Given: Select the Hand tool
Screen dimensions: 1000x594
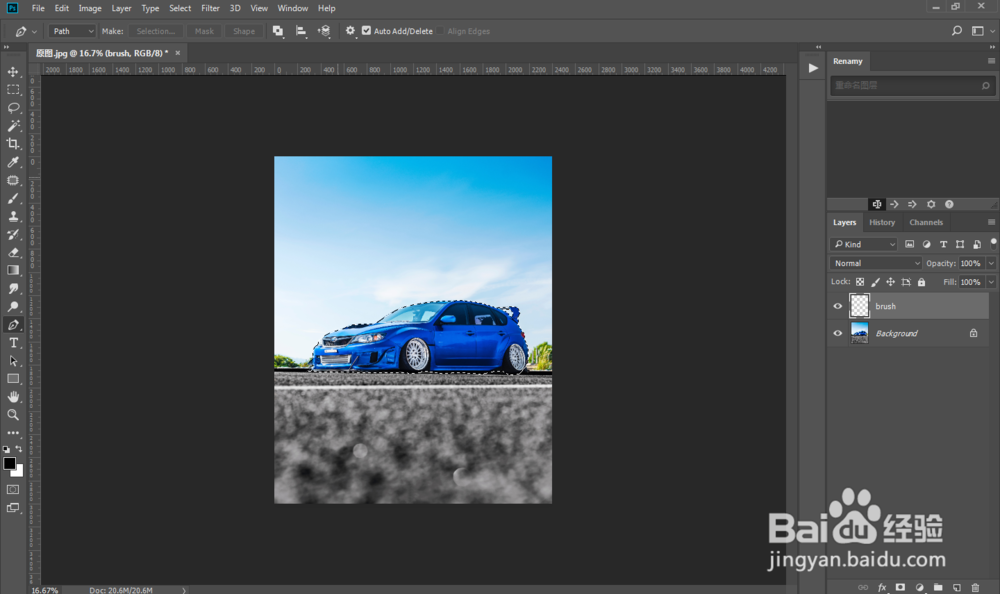Looking at the screenshot, I should click(13, 396).
